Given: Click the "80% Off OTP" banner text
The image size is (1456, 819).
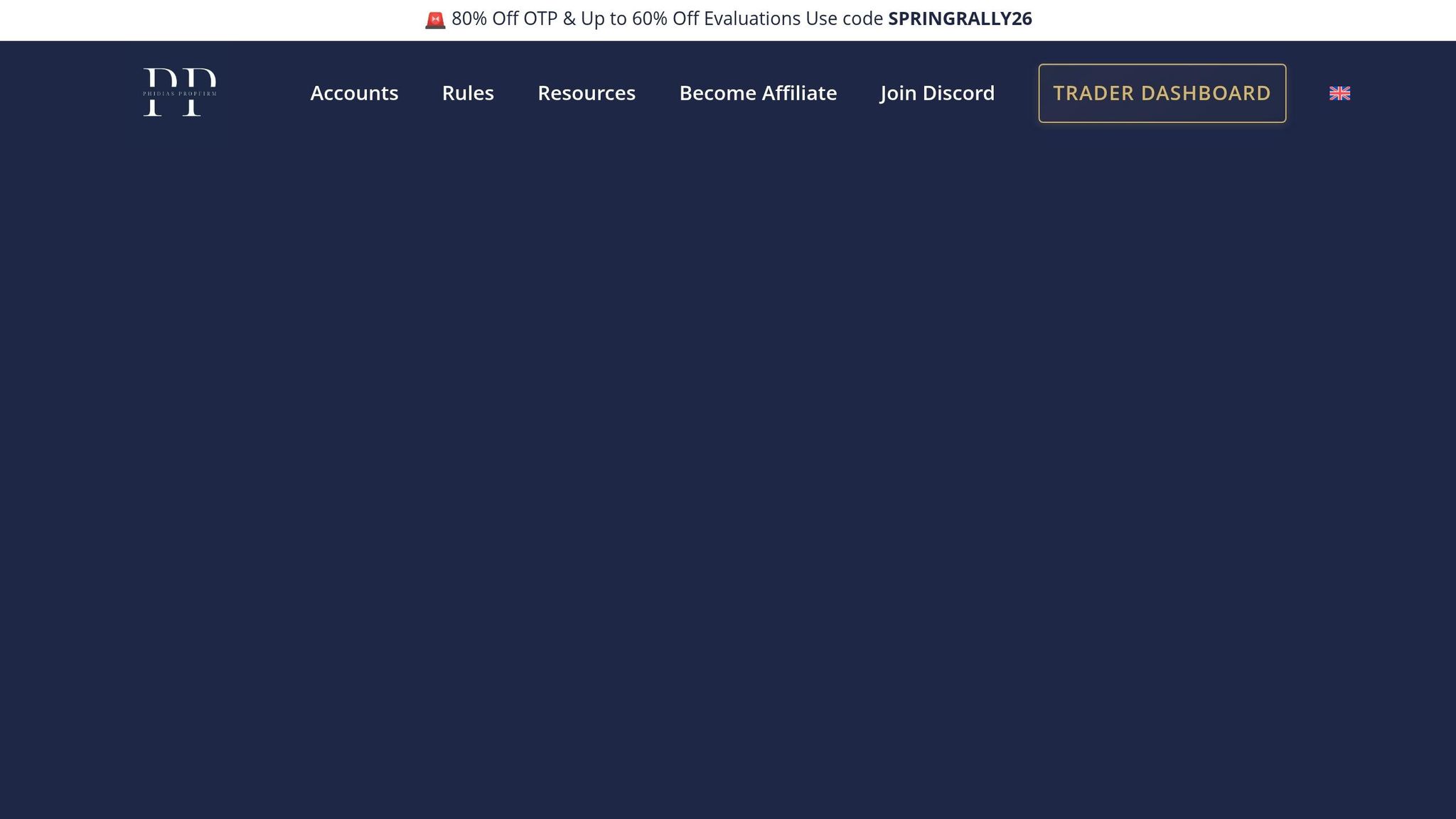Looking at the screenshot, I should [x=504, y=19].
